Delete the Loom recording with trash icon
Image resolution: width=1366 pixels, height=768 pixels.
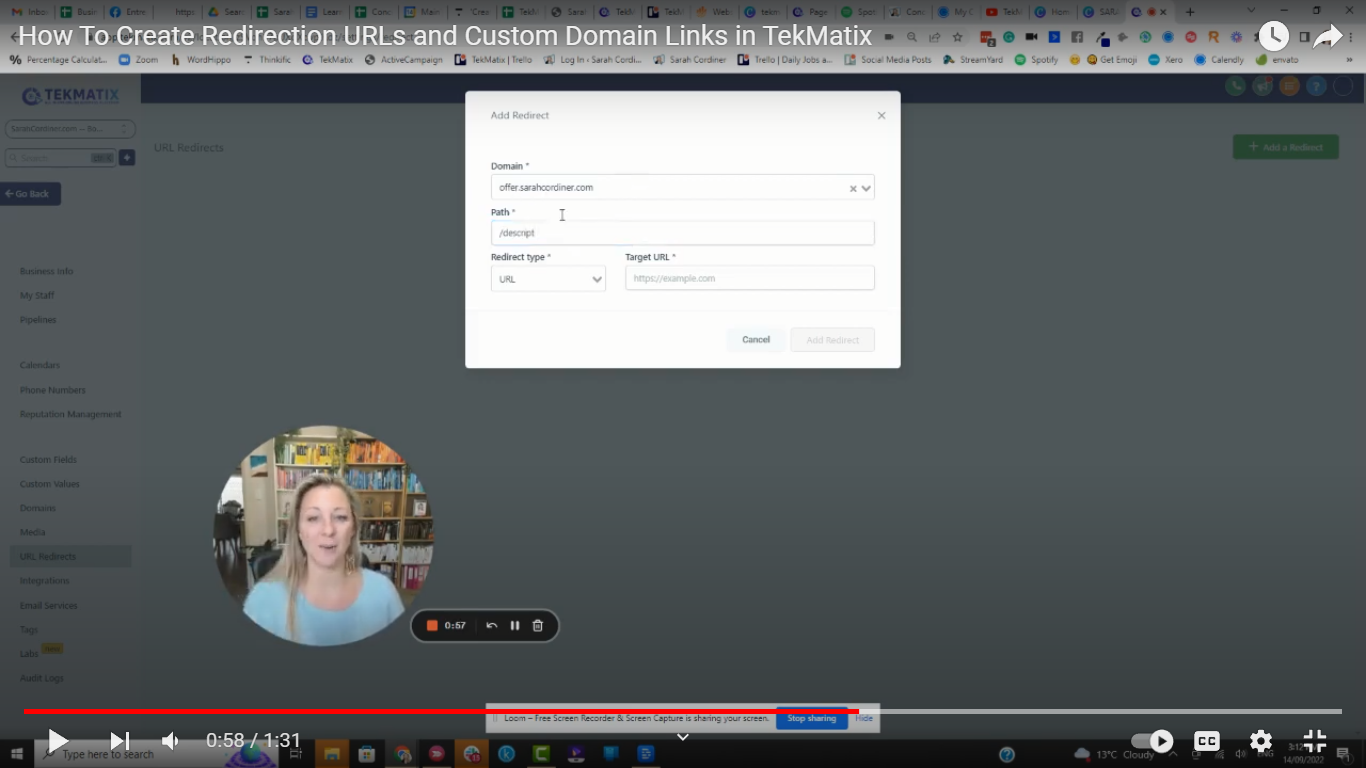(538, 626)
